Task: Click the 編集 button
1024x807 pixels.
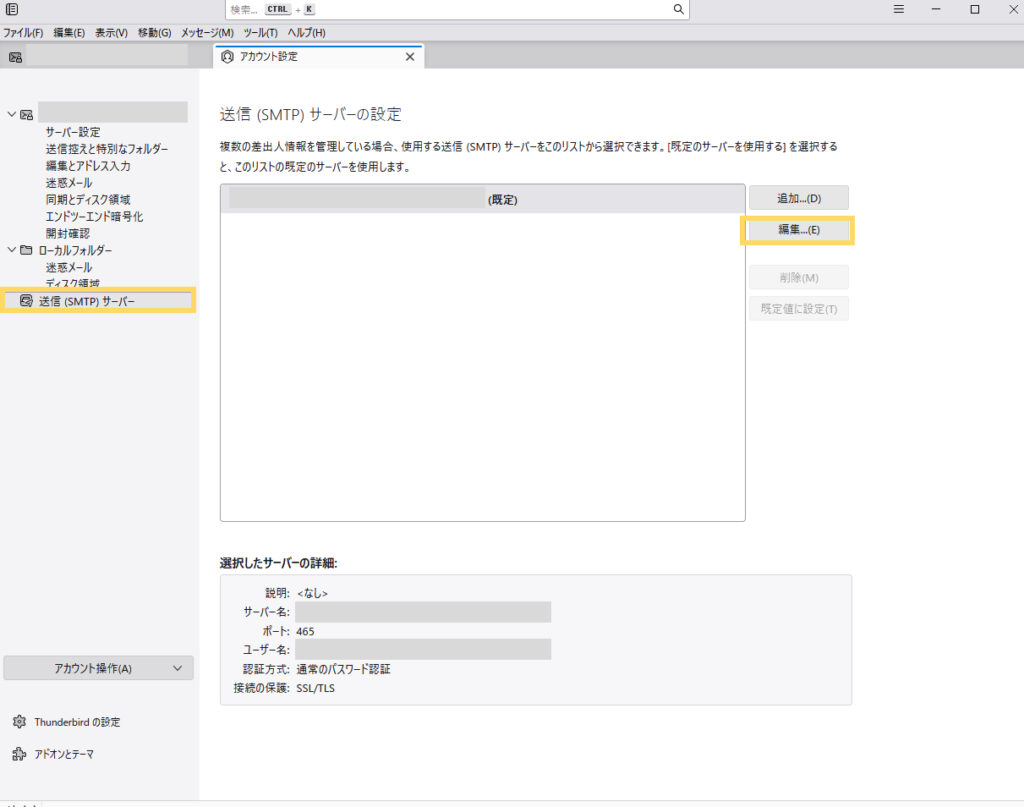Action: coord(798,230)
